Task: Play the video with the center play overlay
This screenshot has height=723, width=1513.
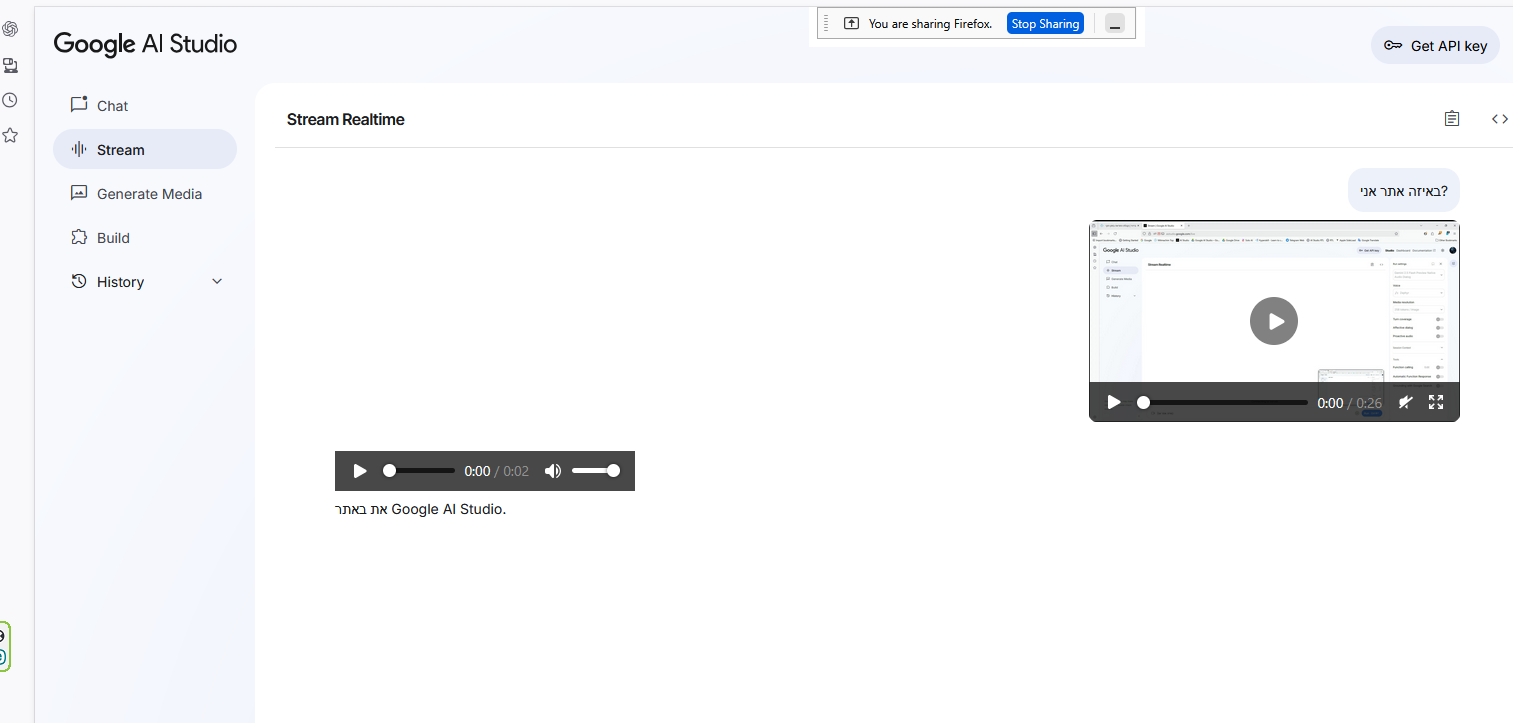Action: 1274,322
